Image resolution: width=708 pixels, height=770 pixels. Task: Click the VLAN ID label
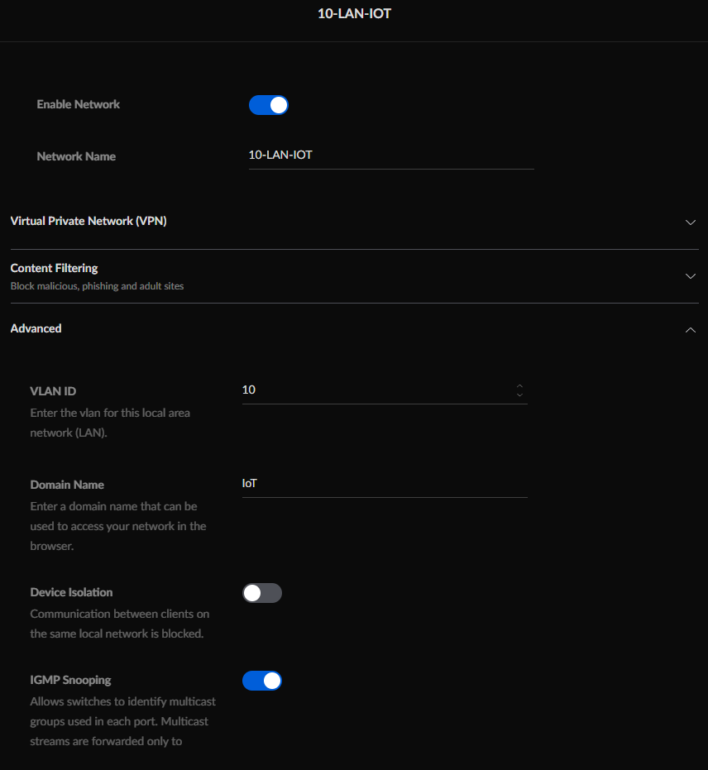[x=53, y=391]
